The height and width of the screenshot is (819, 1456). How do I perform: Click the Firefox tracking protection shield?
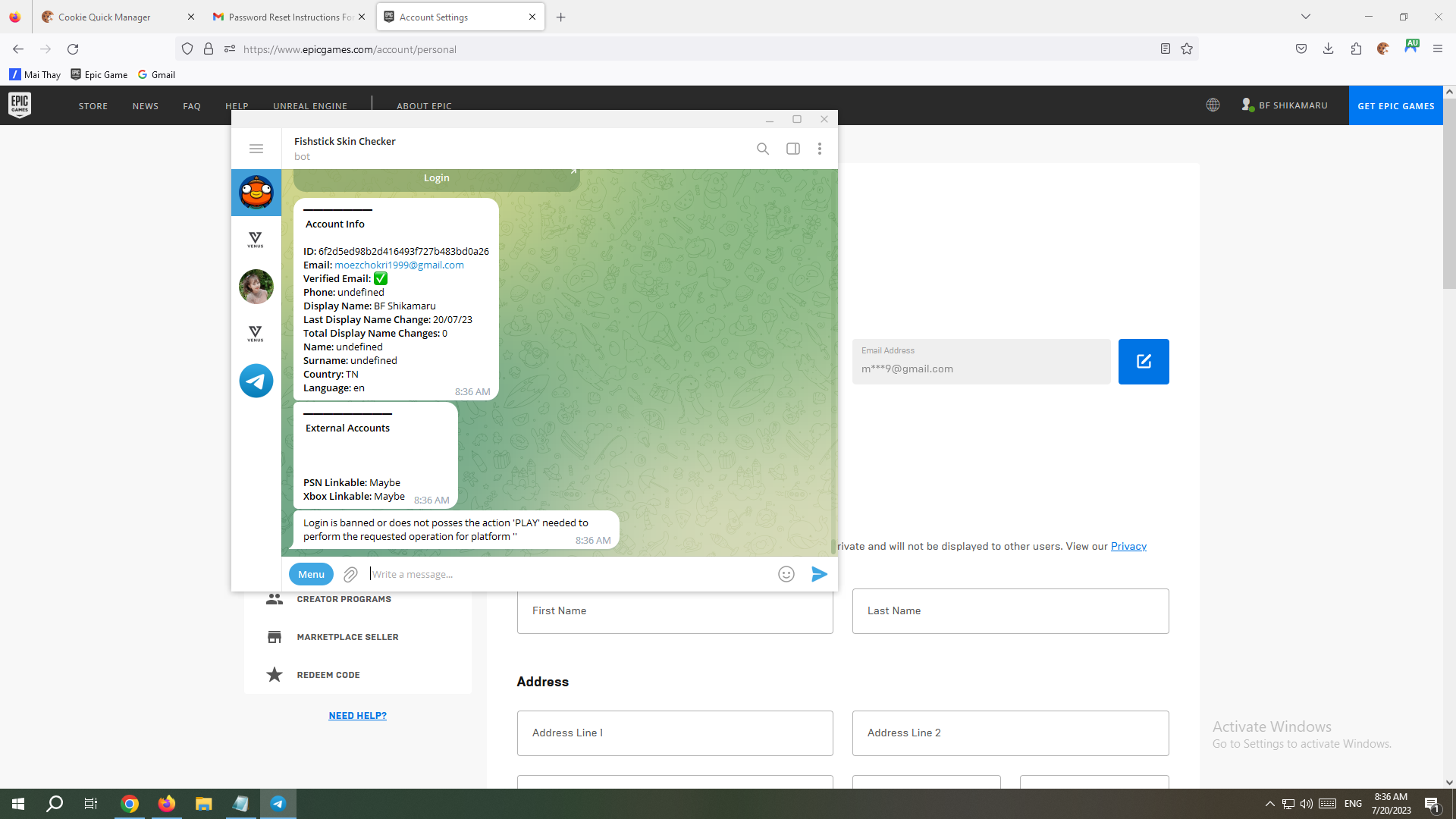point(187,49)
